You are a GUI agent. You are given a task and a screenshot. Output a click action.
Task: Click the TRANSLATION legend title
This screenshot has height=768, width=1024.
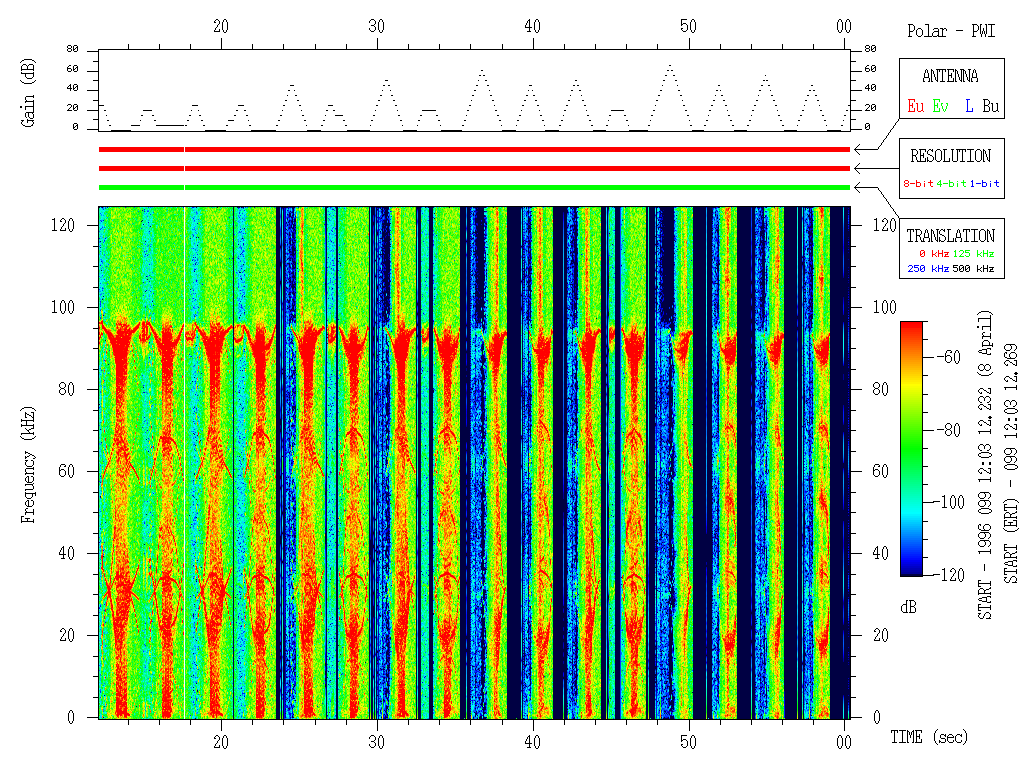pyautogui.click(x=950, y=236)
